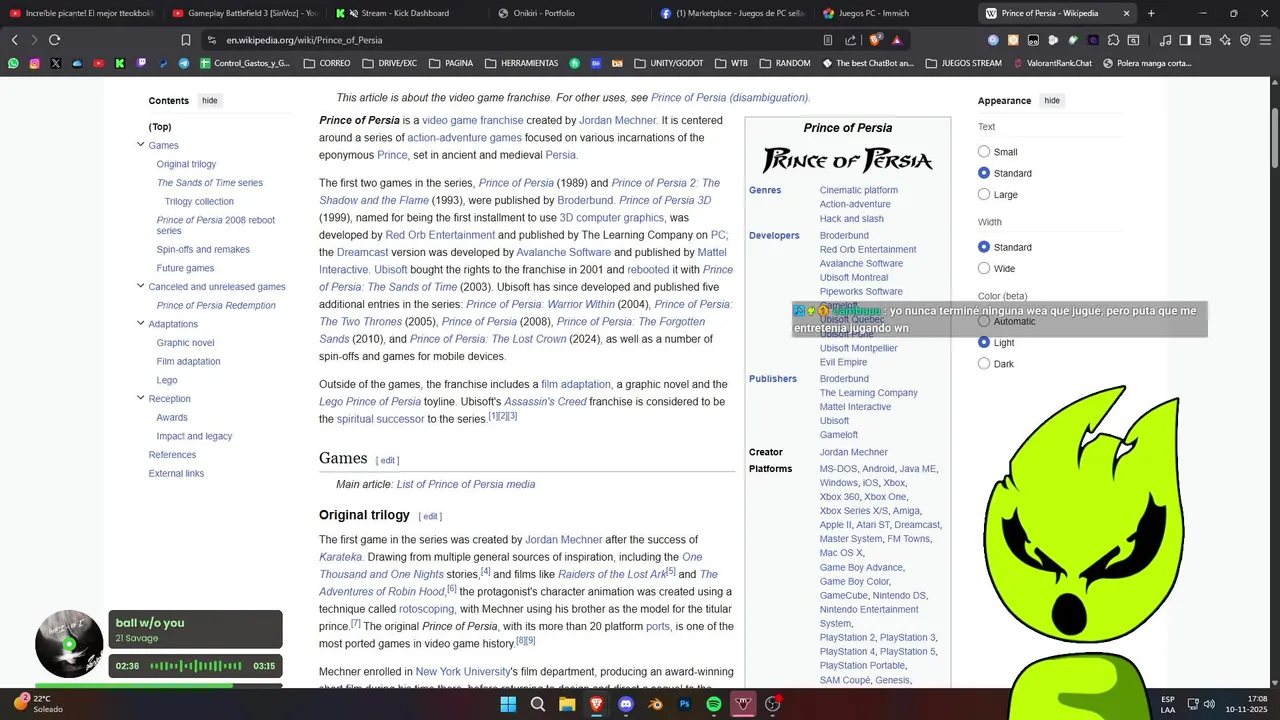This screenshot has height=720, width=1280.
Task: Select Dark color theme
Action: (984, 364)
